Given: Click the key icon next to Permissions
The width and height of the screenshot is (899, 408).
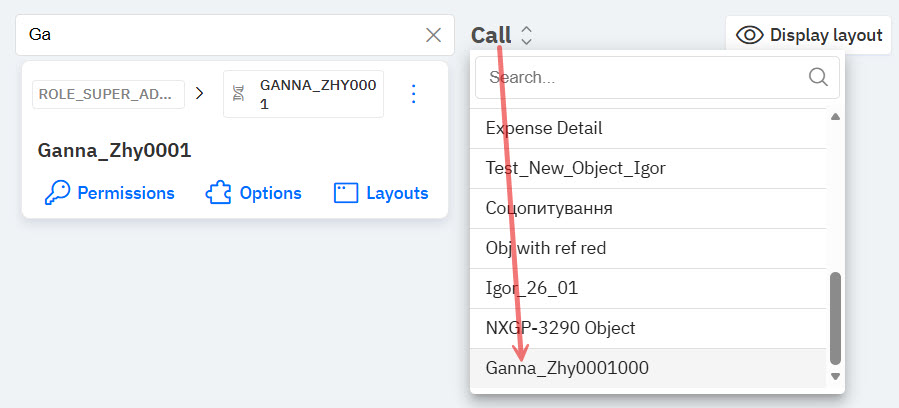Looking at the screenshot, I should pos(57,193).
